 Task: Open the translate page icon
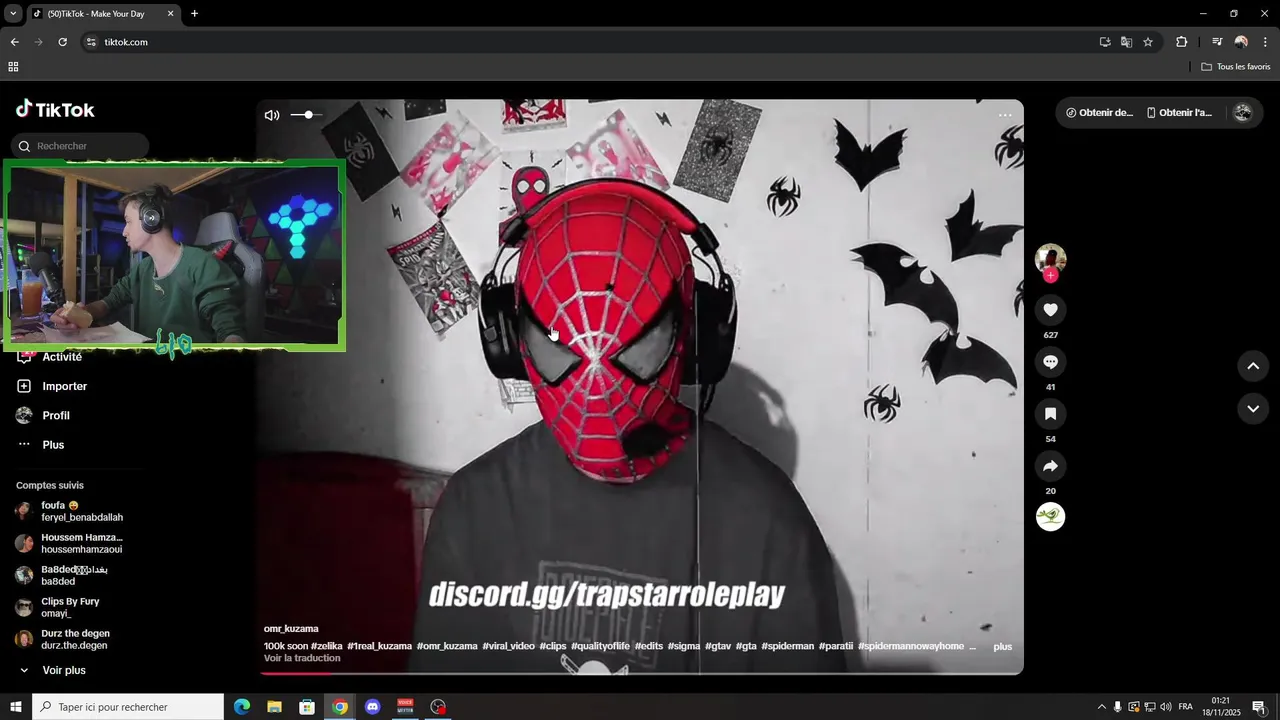pyautogui.click(x=1126, y=42)
